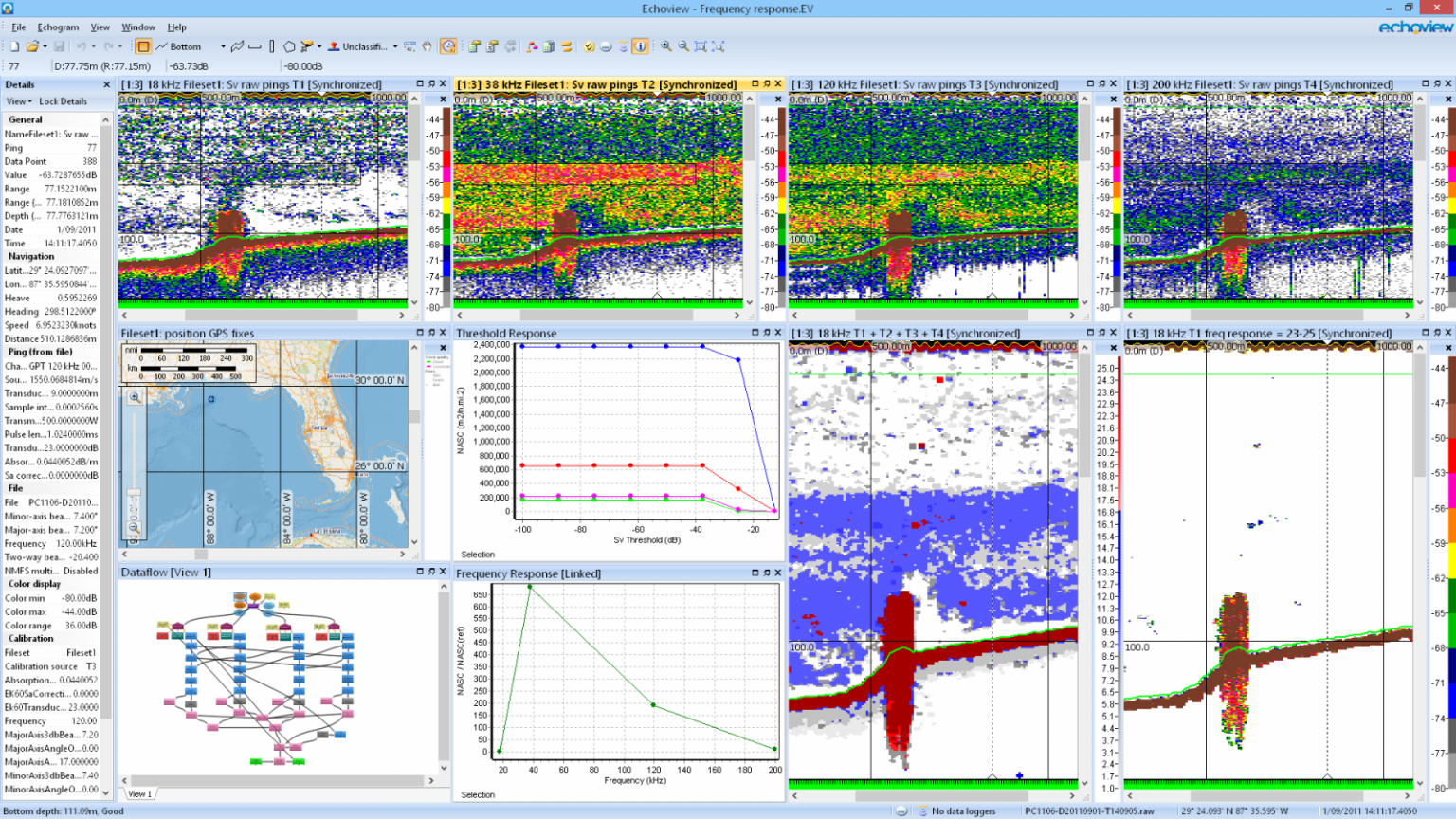Select the vertical band selection tool
This screenshot has width=1456, height=819.
coord(272,46)
